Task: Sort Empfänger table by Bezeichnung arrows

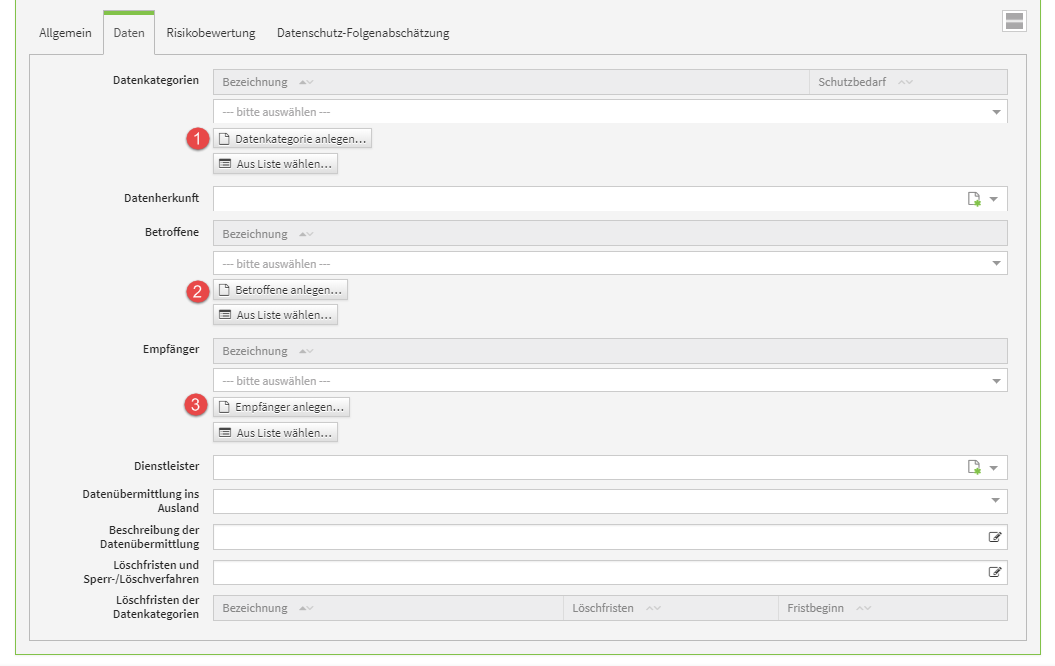Action: pyautogui.click(x=306, y=351)
